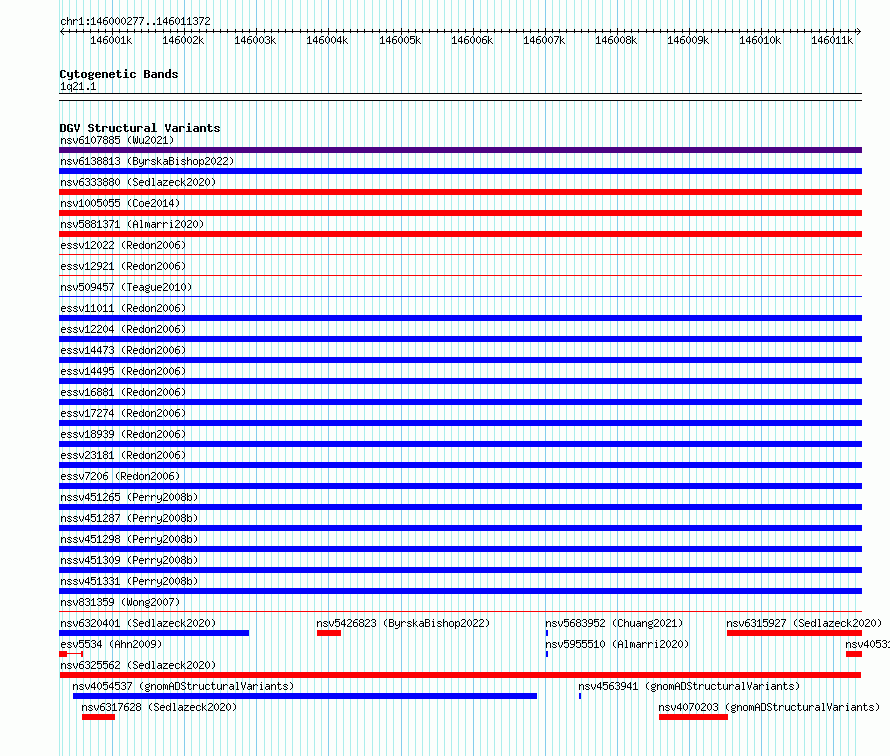Click the nsv6107885 (Wu2021) purple variant bar
The image size is (890, 756).
click(x=460, y=150)
